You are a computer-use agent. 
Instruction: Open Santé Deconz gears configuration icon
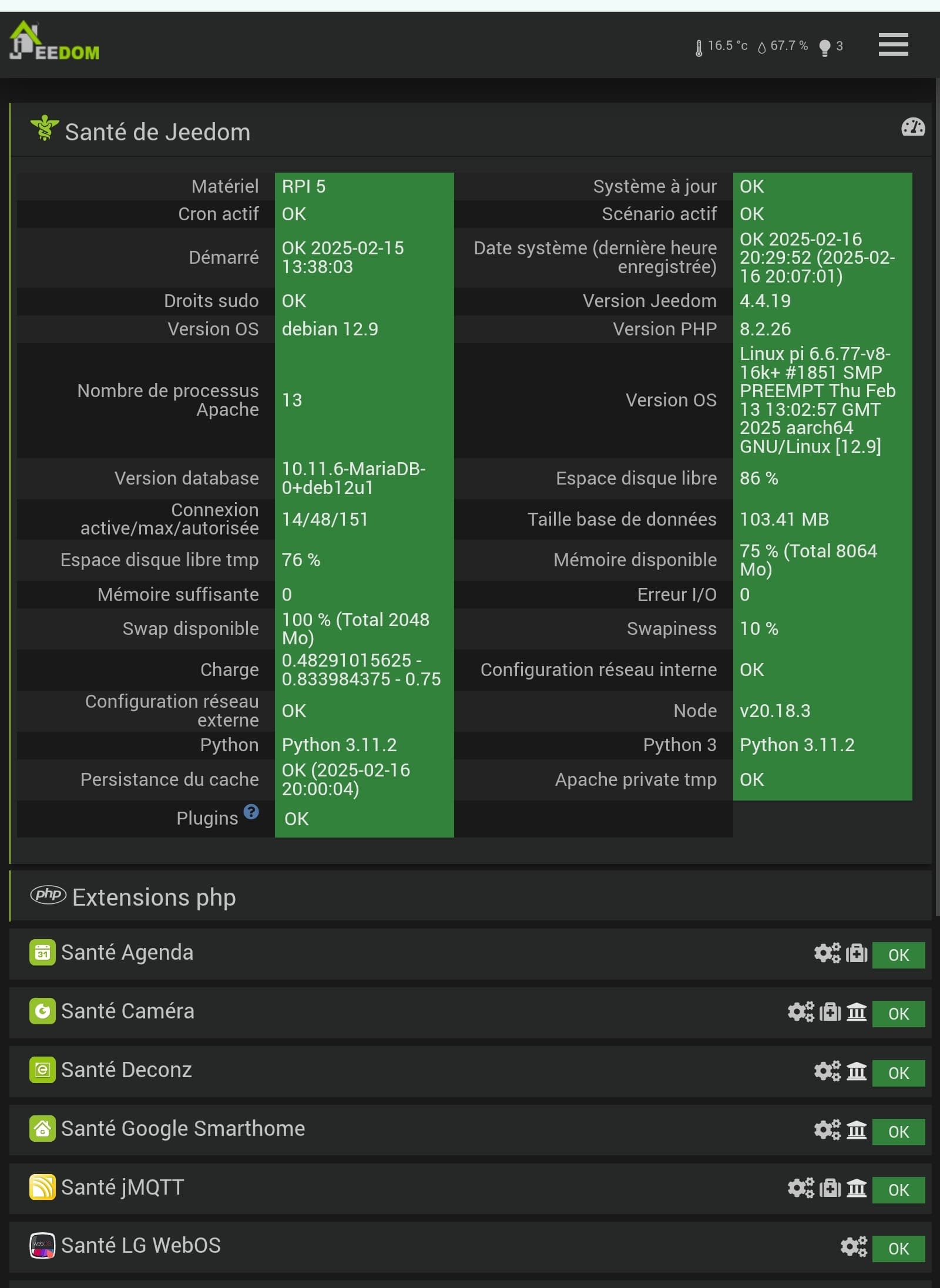click(x=827, y=1071)
